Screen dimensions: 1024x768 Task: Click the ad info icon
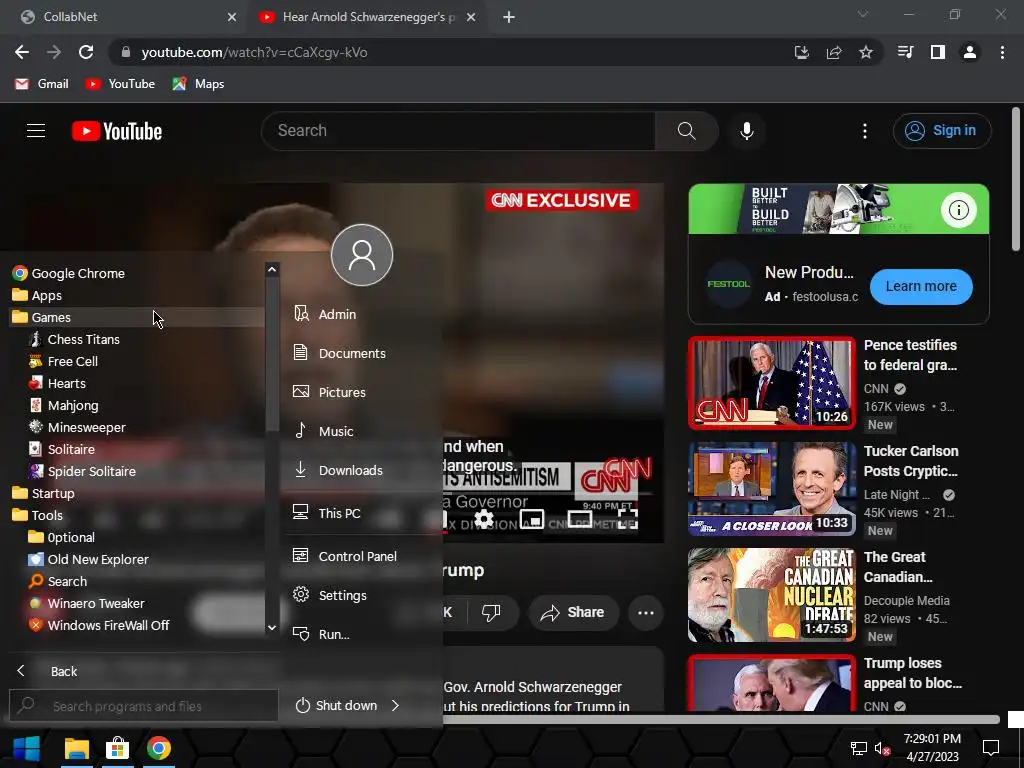[x=958, y=210]
